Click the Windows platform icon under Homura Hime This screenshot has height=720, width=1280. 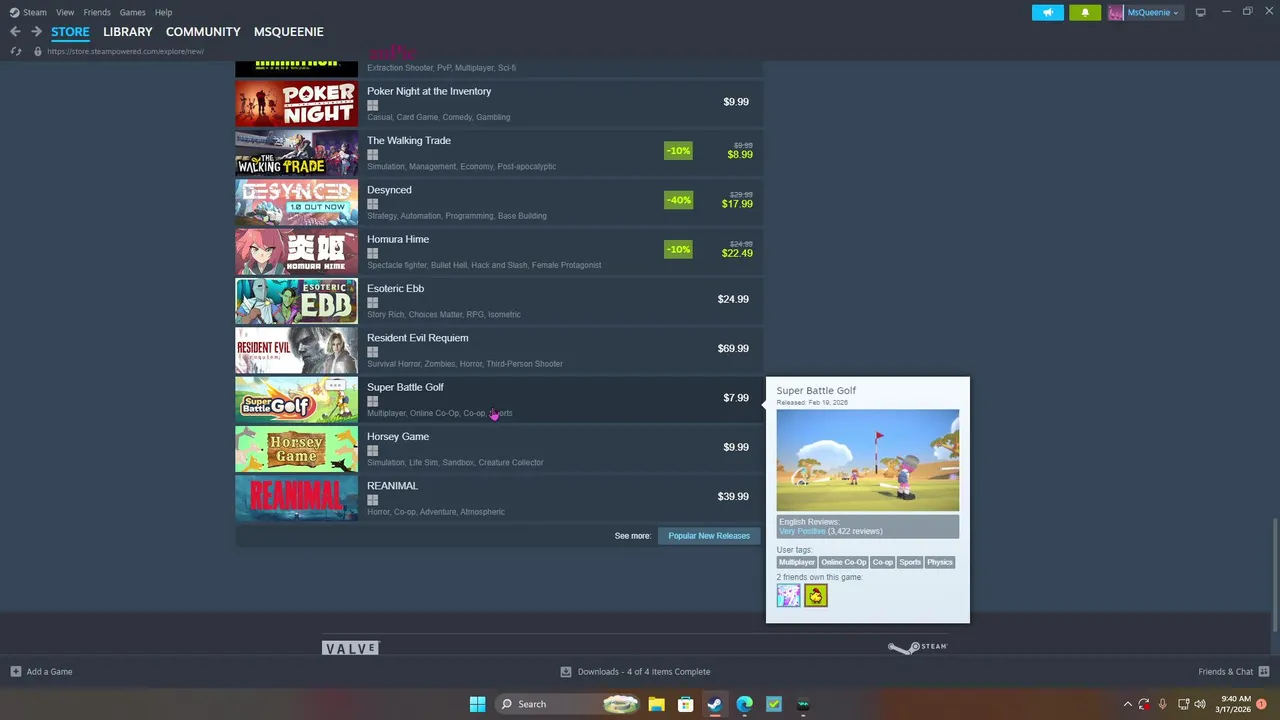pos(372,253)
